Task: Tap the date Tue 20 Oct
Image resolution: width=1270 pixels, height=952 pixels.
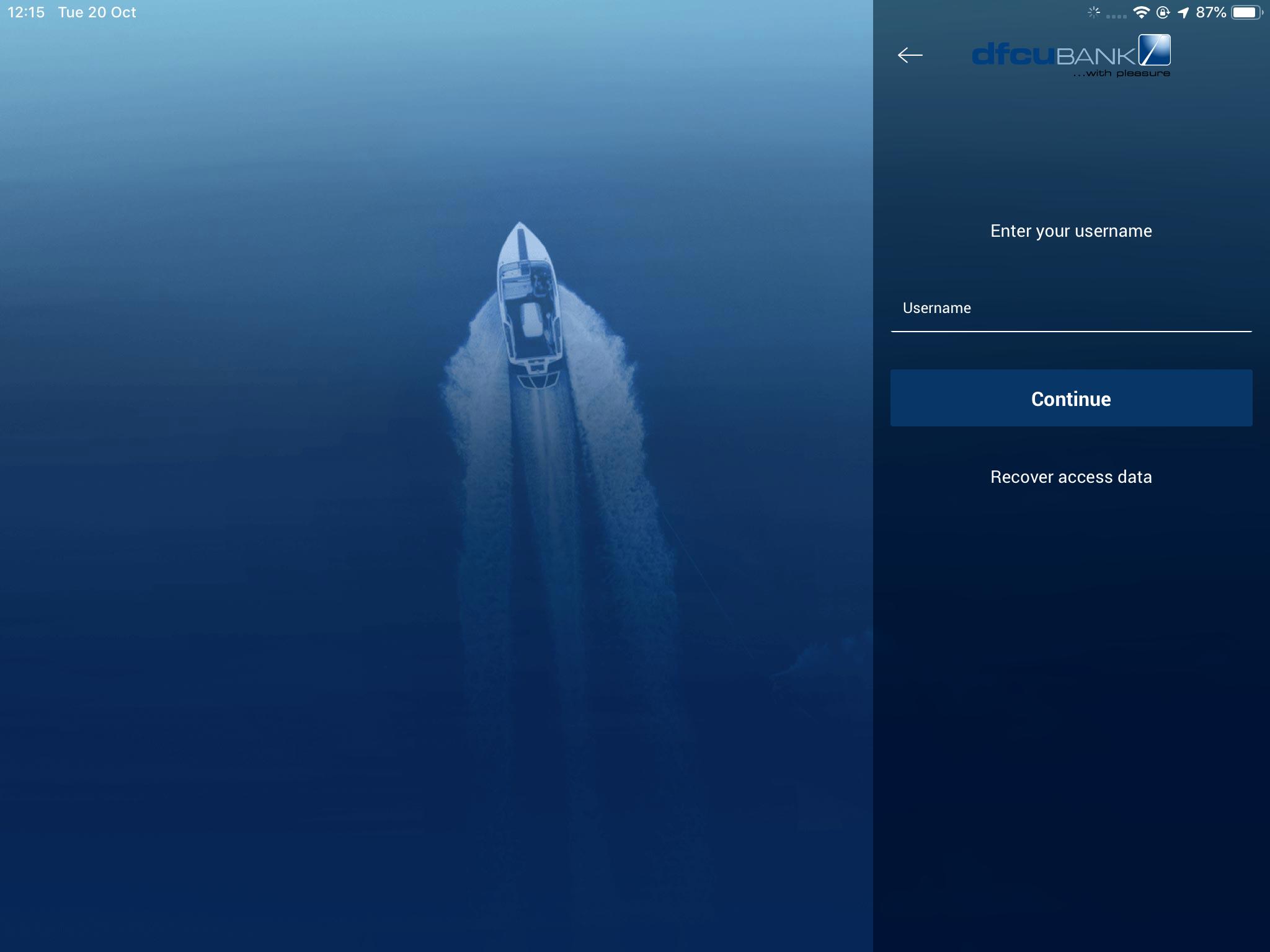Action: [x=97, y=12]
